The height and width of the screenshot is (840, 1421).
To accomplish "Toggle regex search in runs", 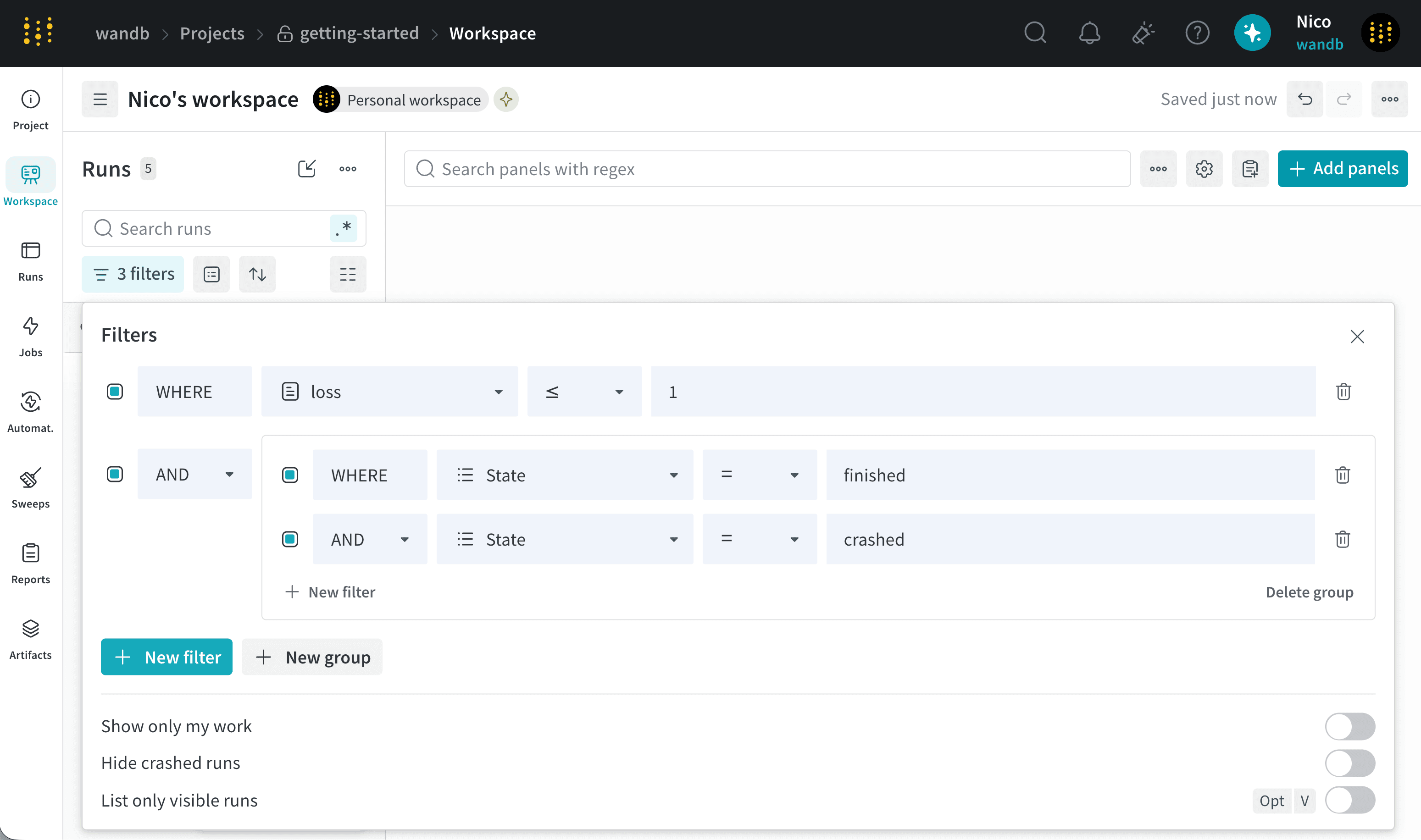I will 343,229.
